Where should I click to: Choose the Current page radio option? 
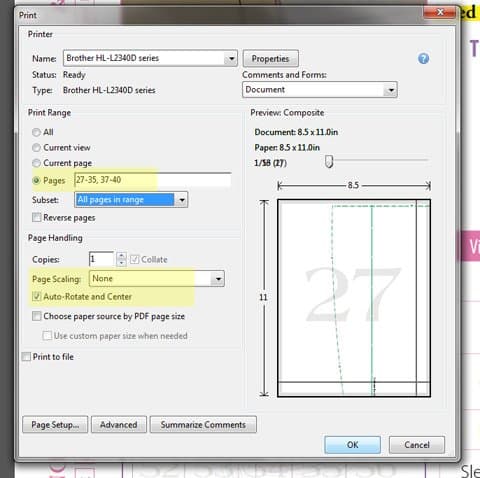pyautogui.click(x=36, y=163)
